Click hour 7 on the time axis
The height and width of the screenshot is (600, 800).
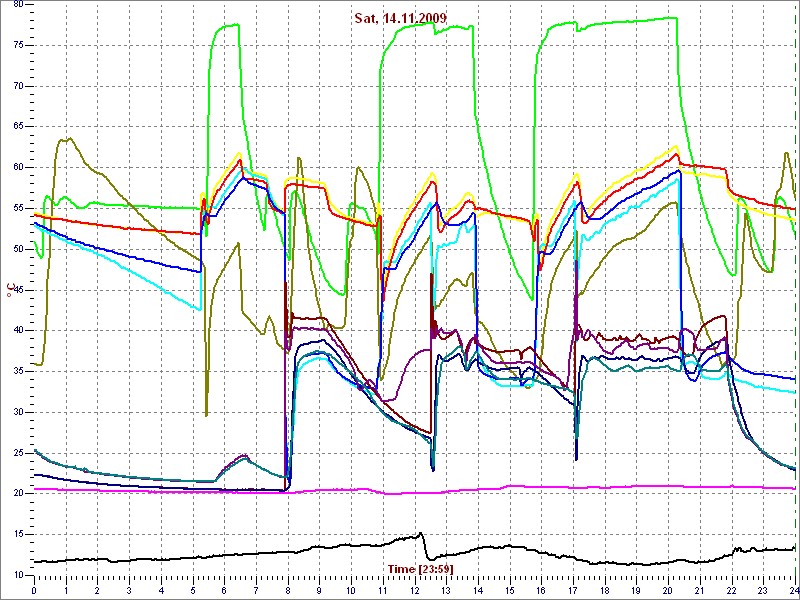(256, 591)
